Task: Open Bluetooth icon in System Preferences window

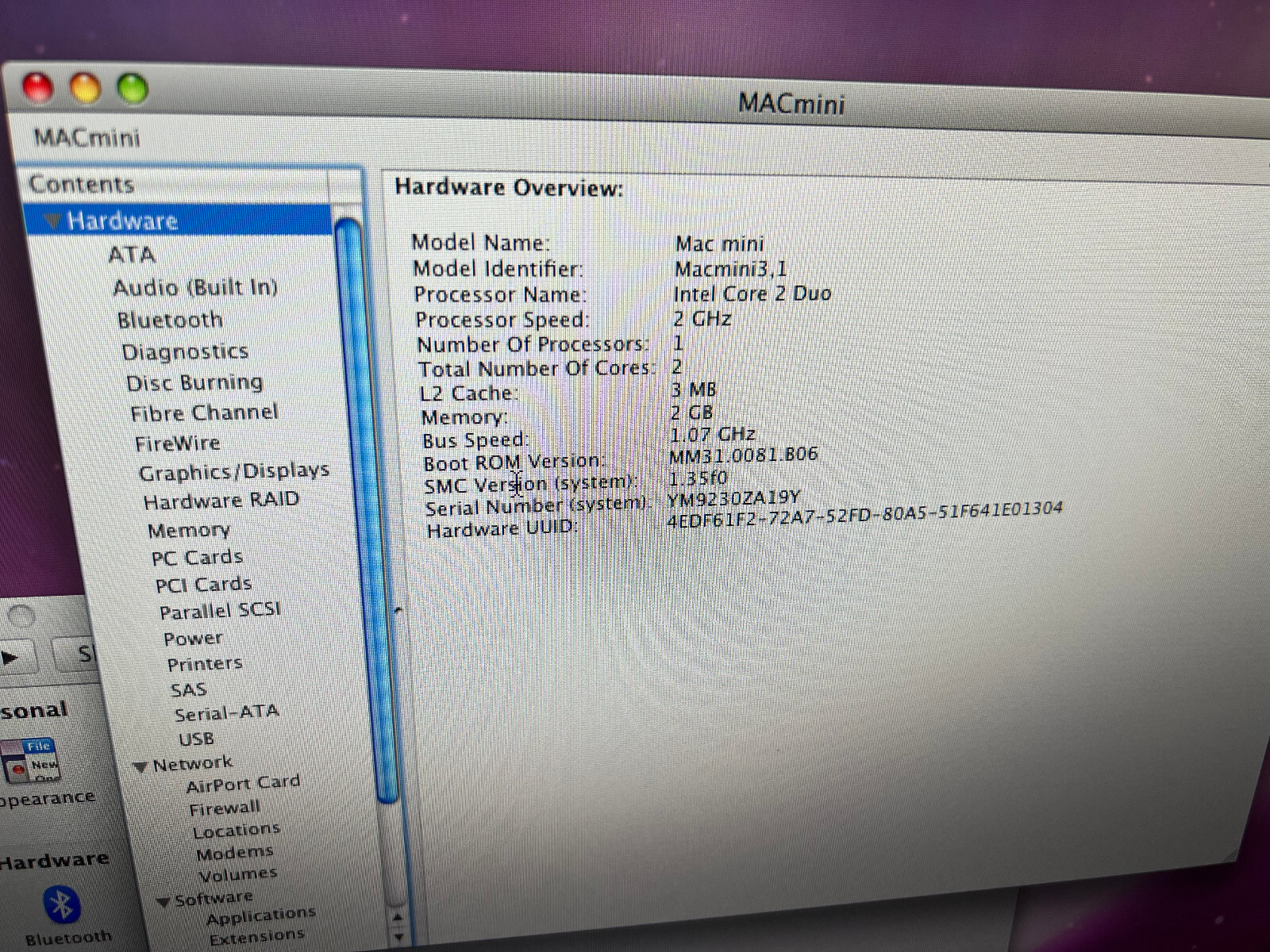Action: point(61,907)
